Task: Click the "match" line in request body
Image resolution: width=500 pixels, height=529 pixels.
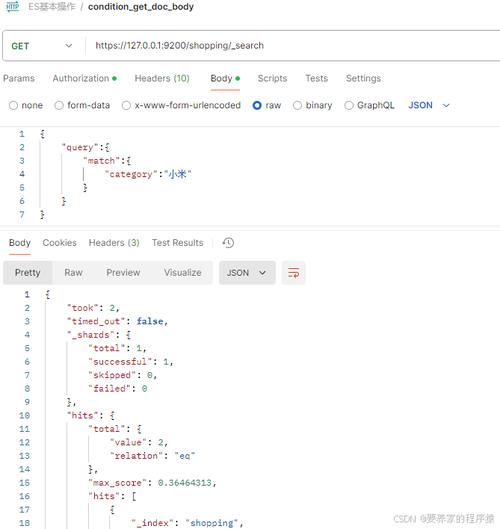Action: pyautogui.click(x=107, y=161)
